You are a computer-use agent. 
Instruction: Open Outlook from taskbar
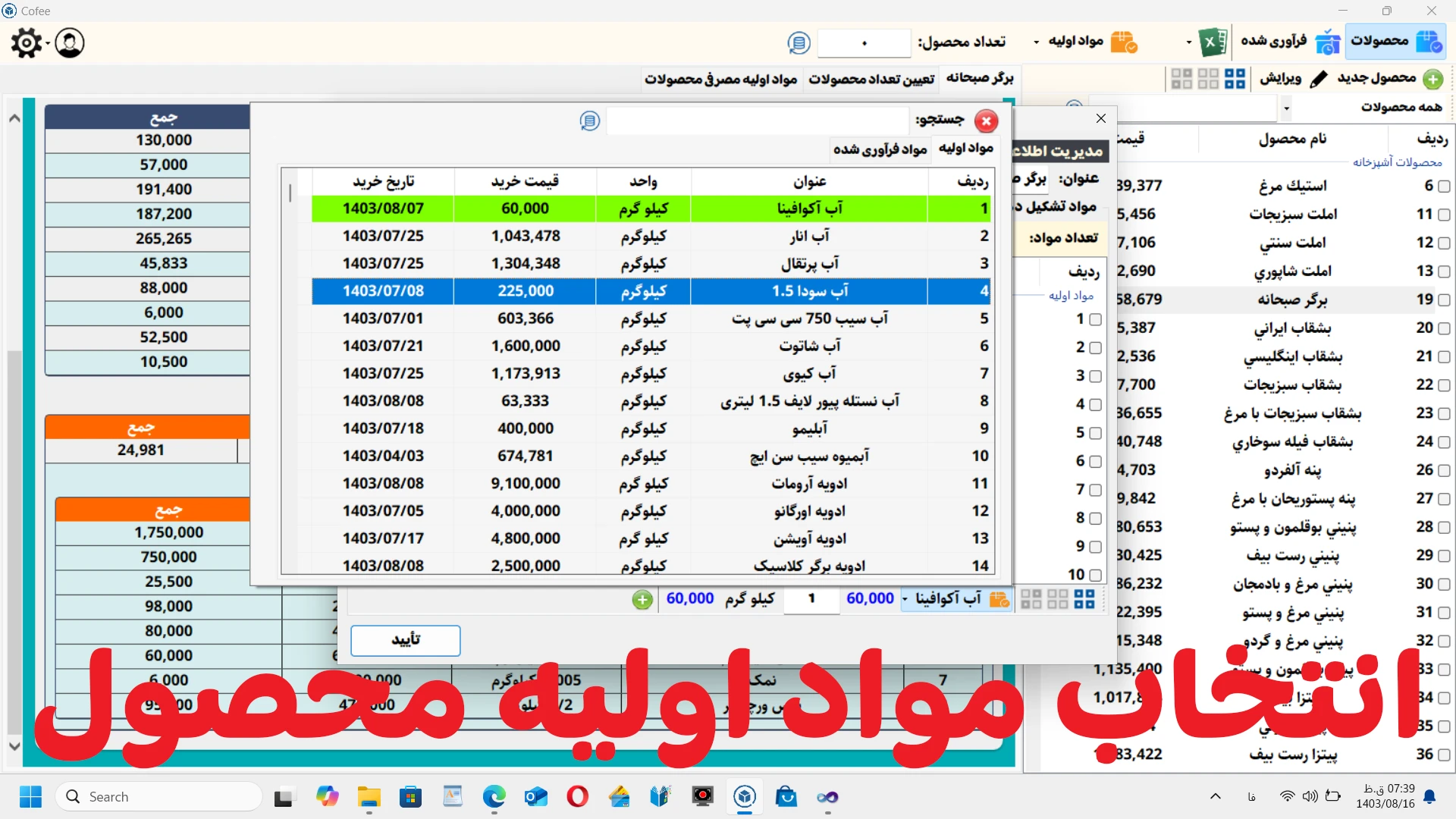[536, 797]
